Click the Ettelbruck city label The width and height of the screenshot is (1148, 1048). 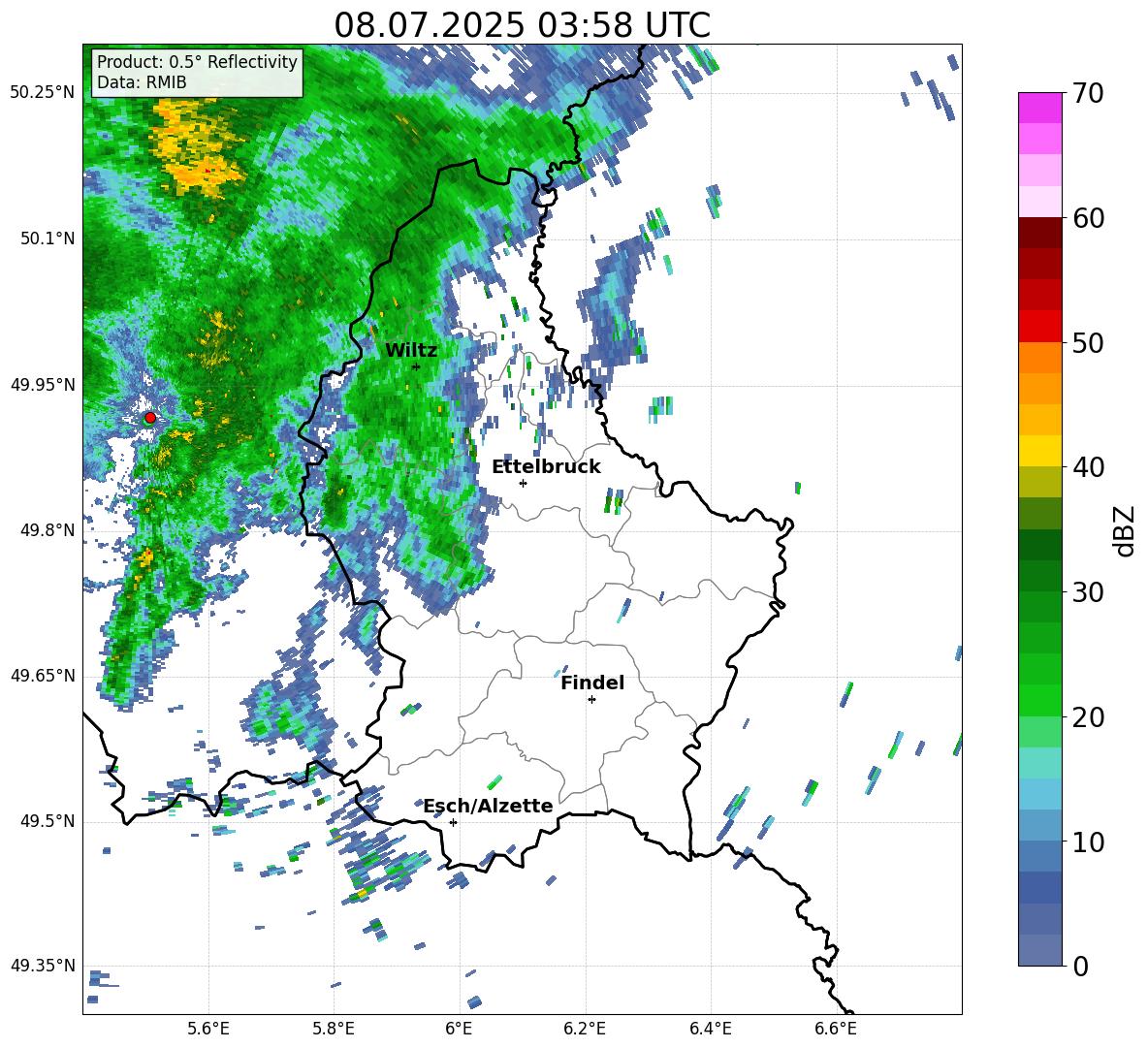click(x=546, y=467)
